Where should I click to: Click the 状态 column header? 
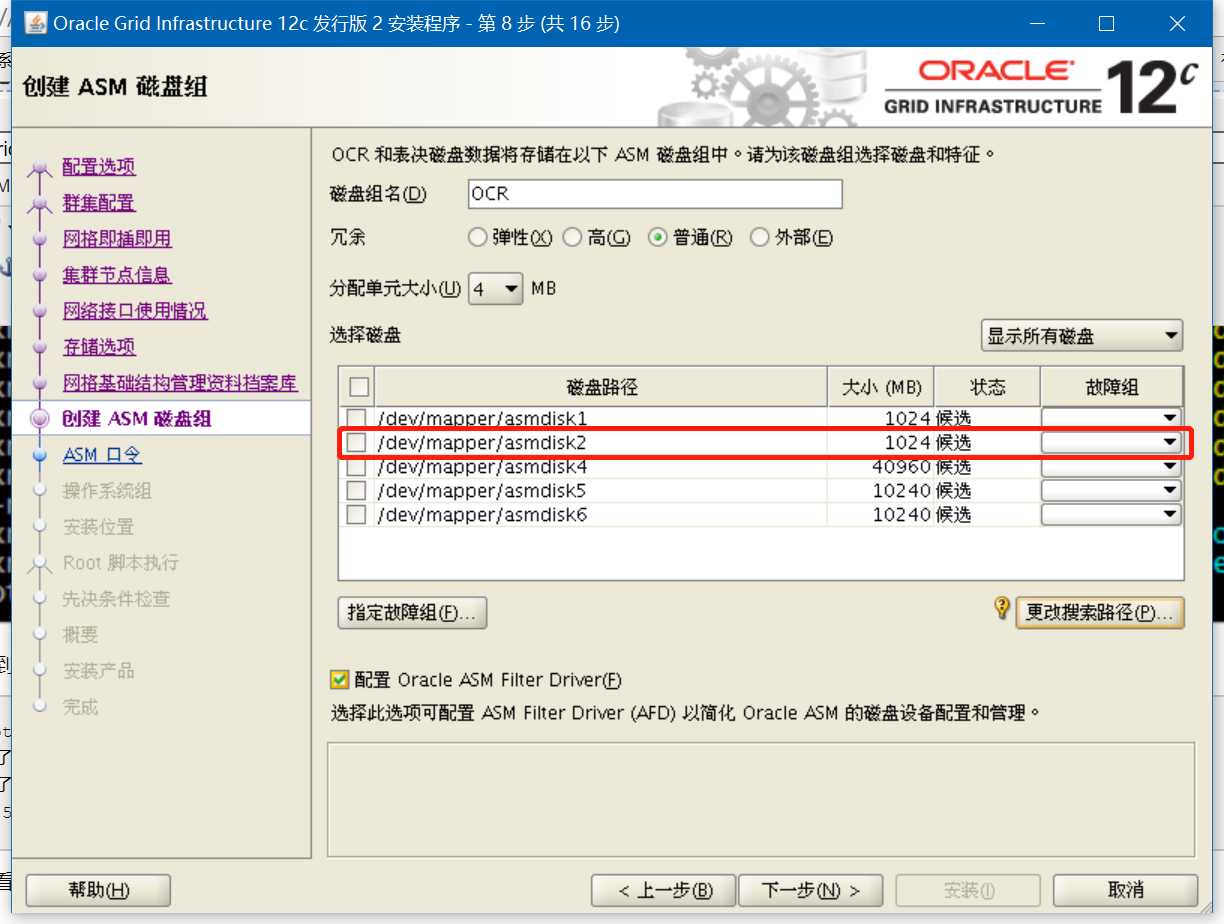coord(988,387)
